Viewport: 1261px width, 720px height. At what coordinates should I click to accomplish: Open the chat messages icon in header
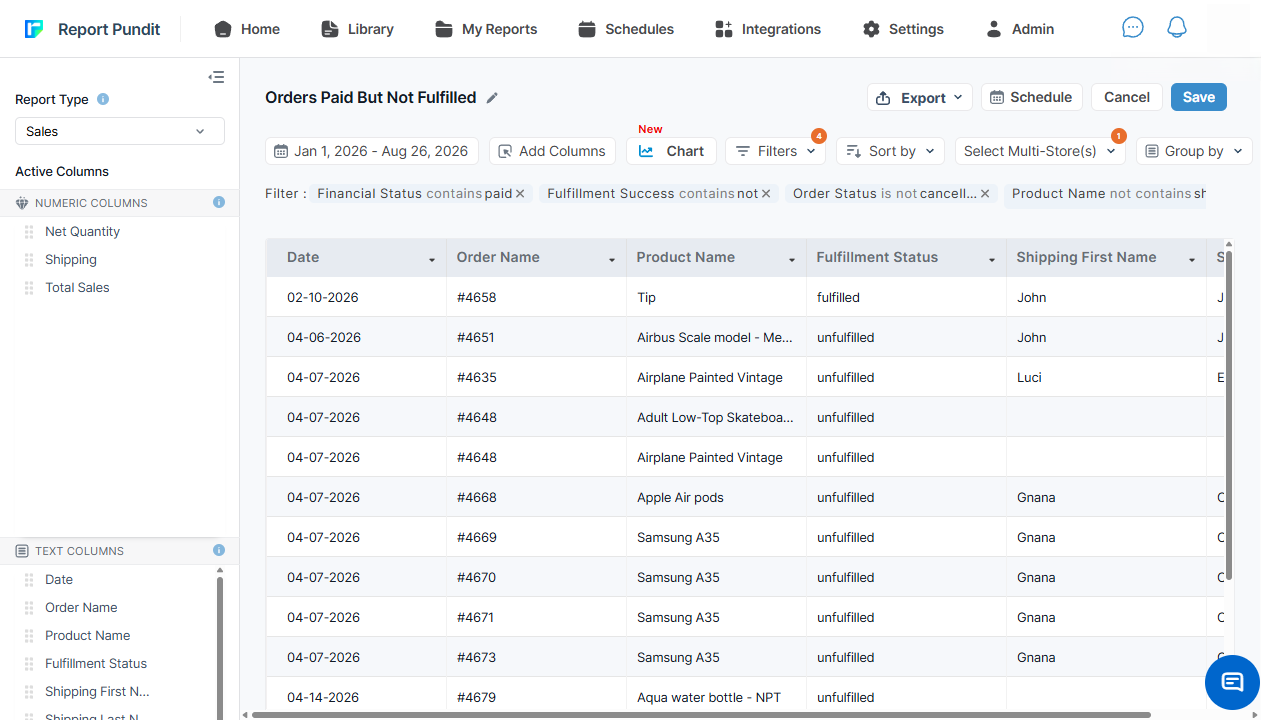click(1132, 28)
